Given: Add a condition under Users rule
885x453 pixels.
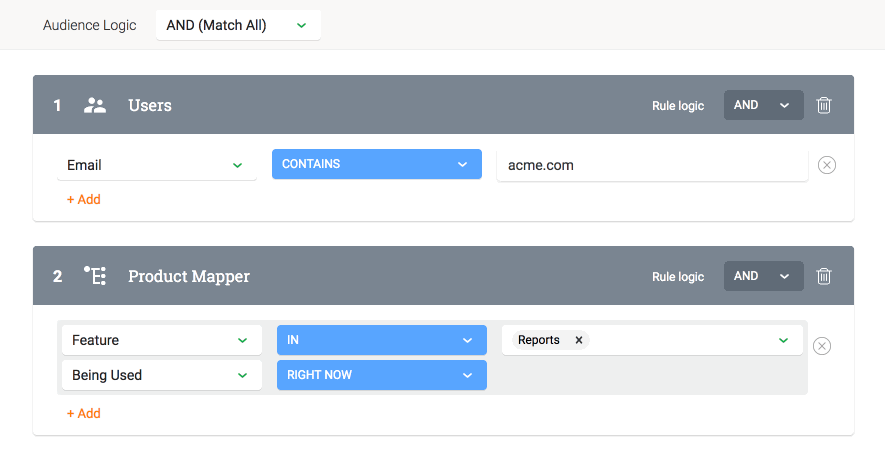Looking at the screenshot, I should 84,200.
